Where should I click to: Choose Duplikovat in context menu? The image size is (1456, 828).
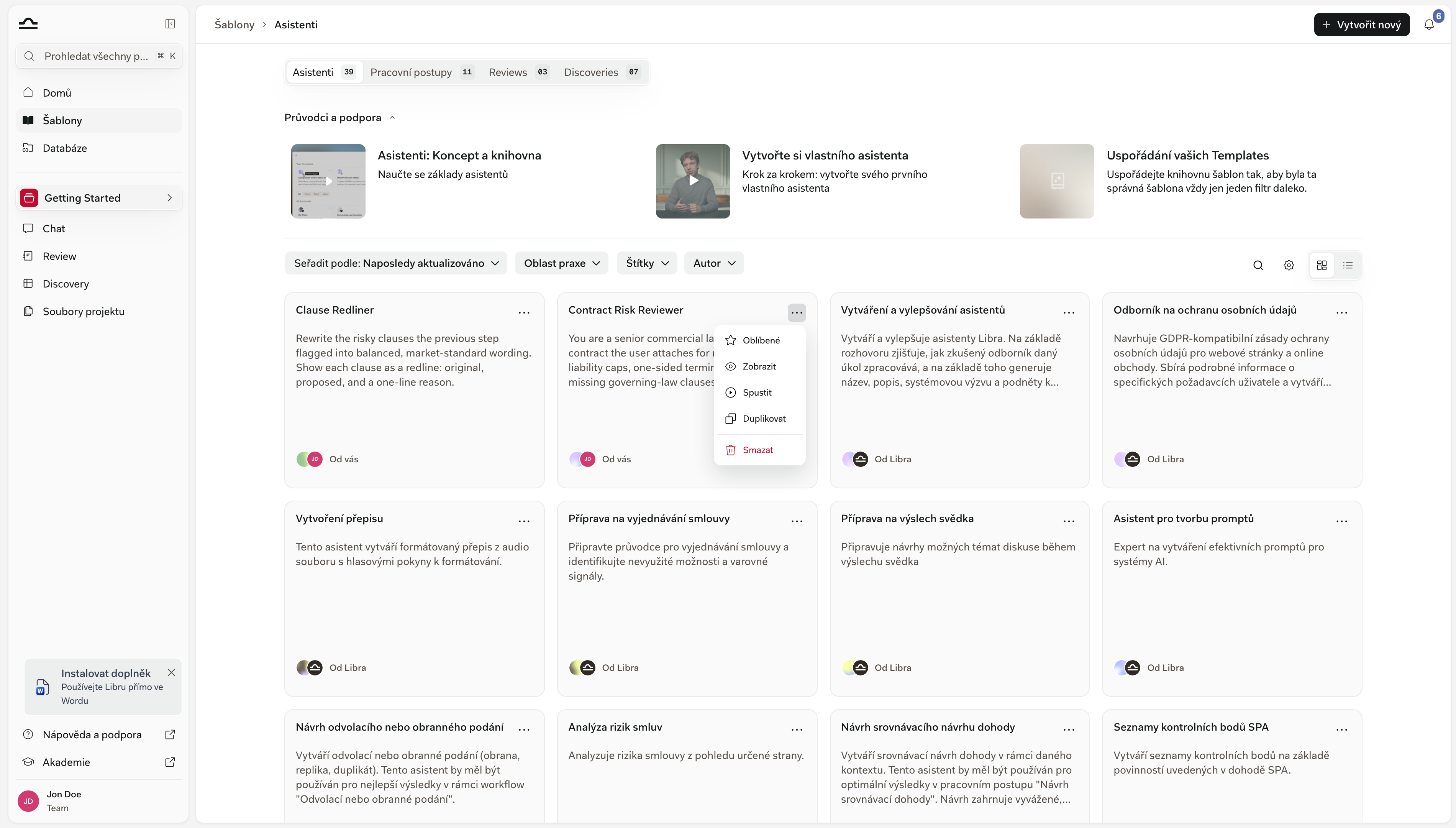click(759, 419)
